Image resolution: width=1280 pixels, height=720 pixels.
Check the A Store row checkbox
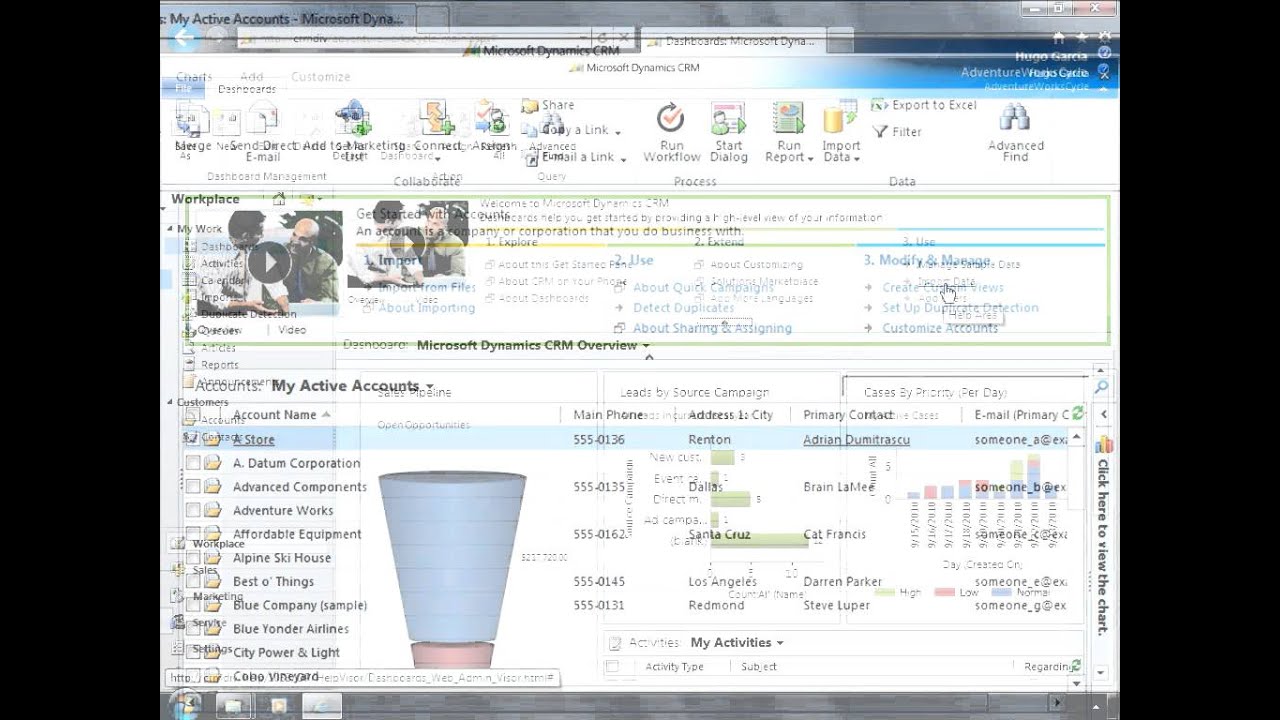pos(193,439)
